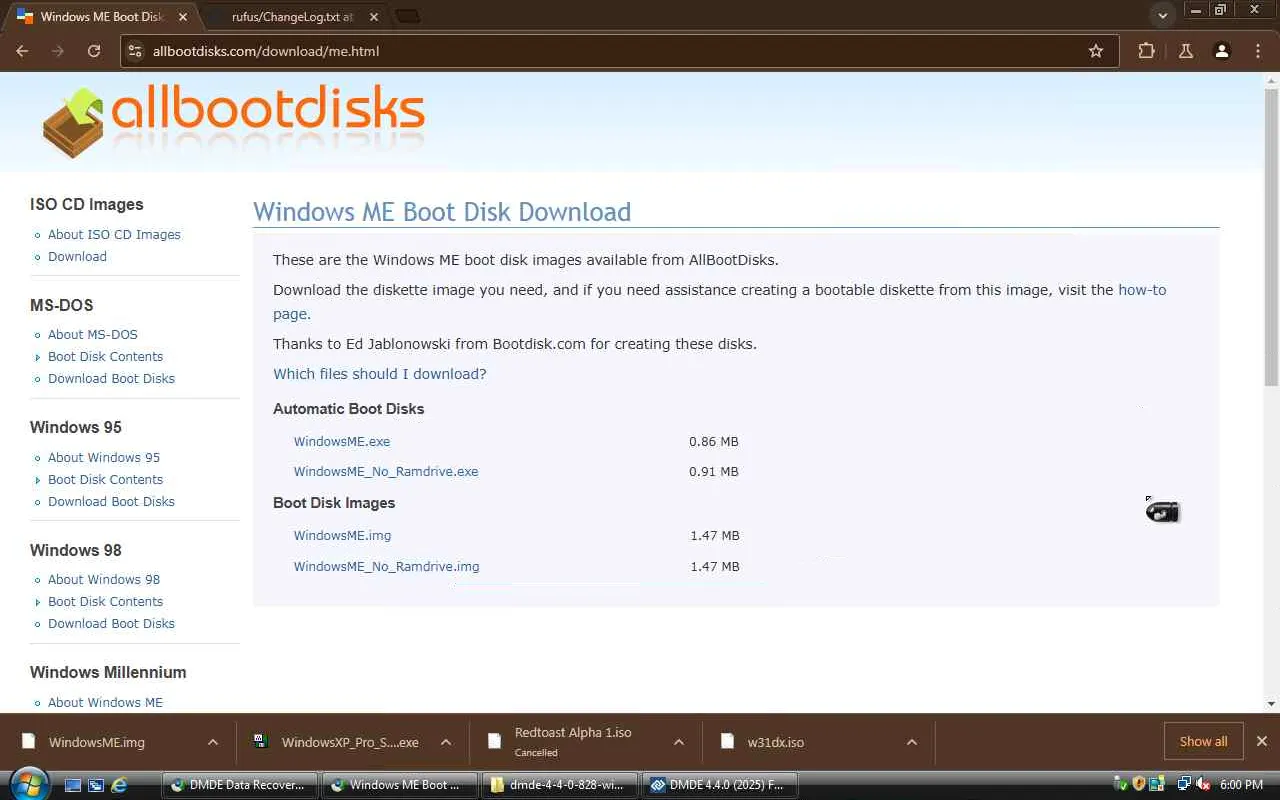Open the Chrome three-dot menu
The width and height of the screenshot is (1280, 800).
[1258, 51]
